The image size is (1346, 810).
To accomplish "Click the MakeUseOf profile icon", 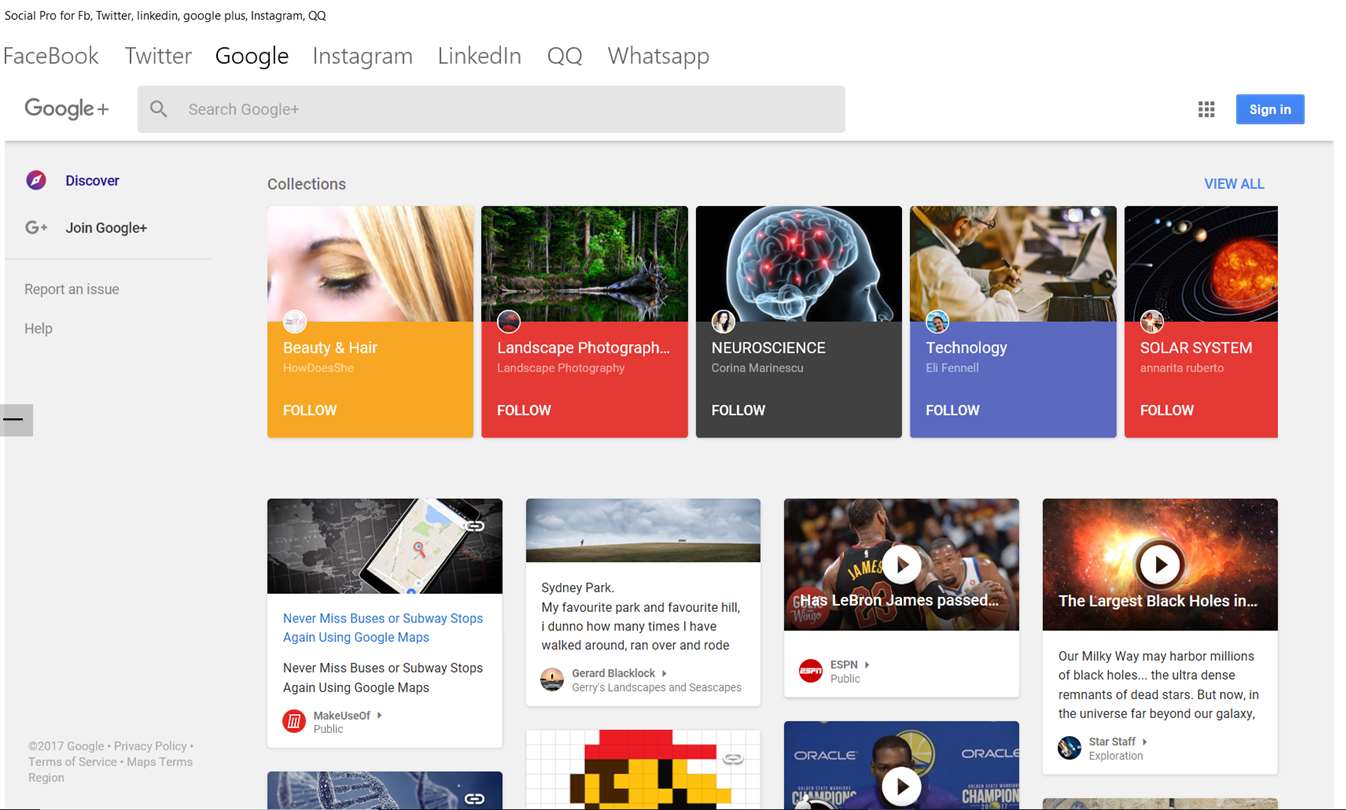I will (x=294, y=721).
